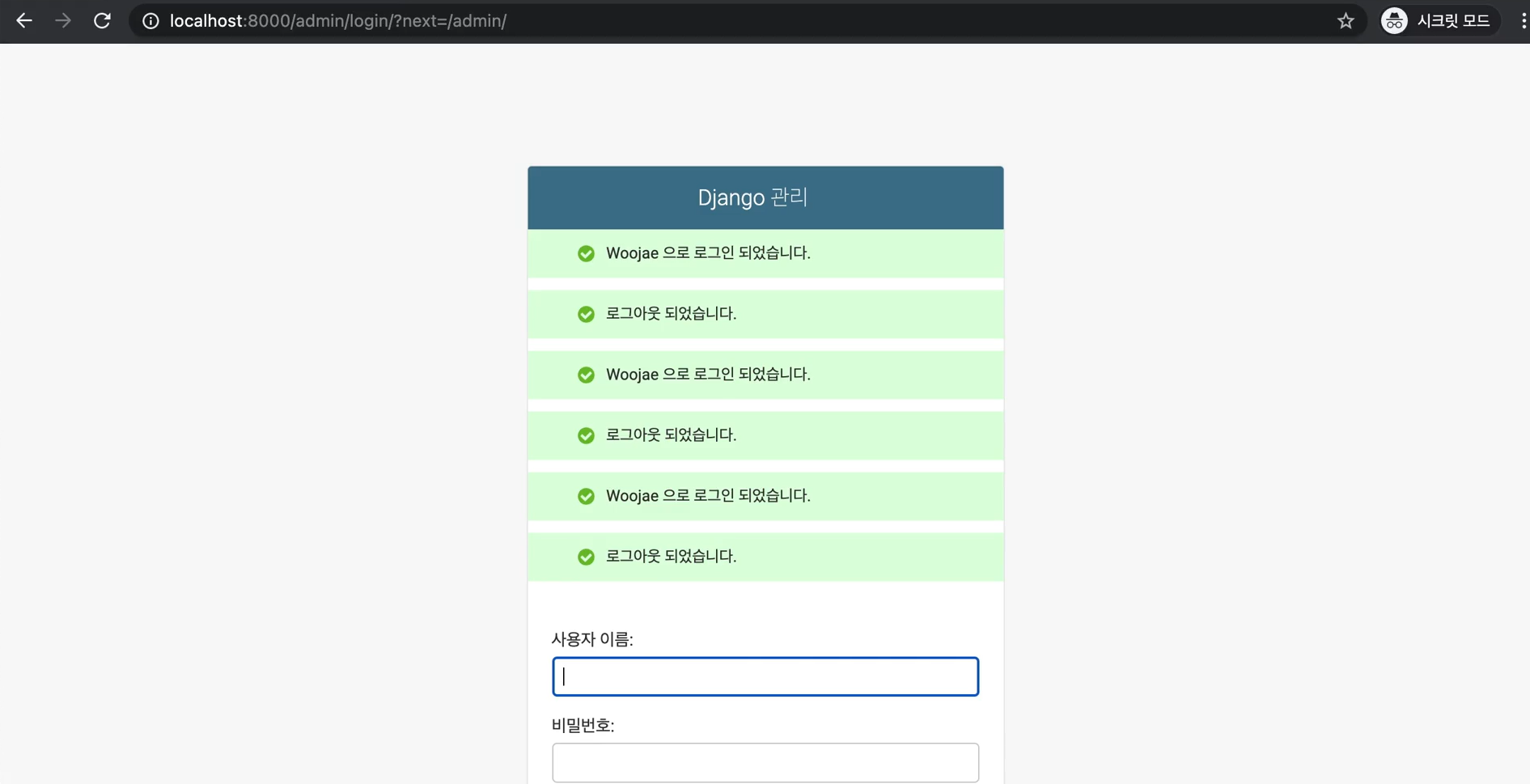
Task: Click the Django 관리 header title
Action: pyautogui.click(x=752, y=197)
